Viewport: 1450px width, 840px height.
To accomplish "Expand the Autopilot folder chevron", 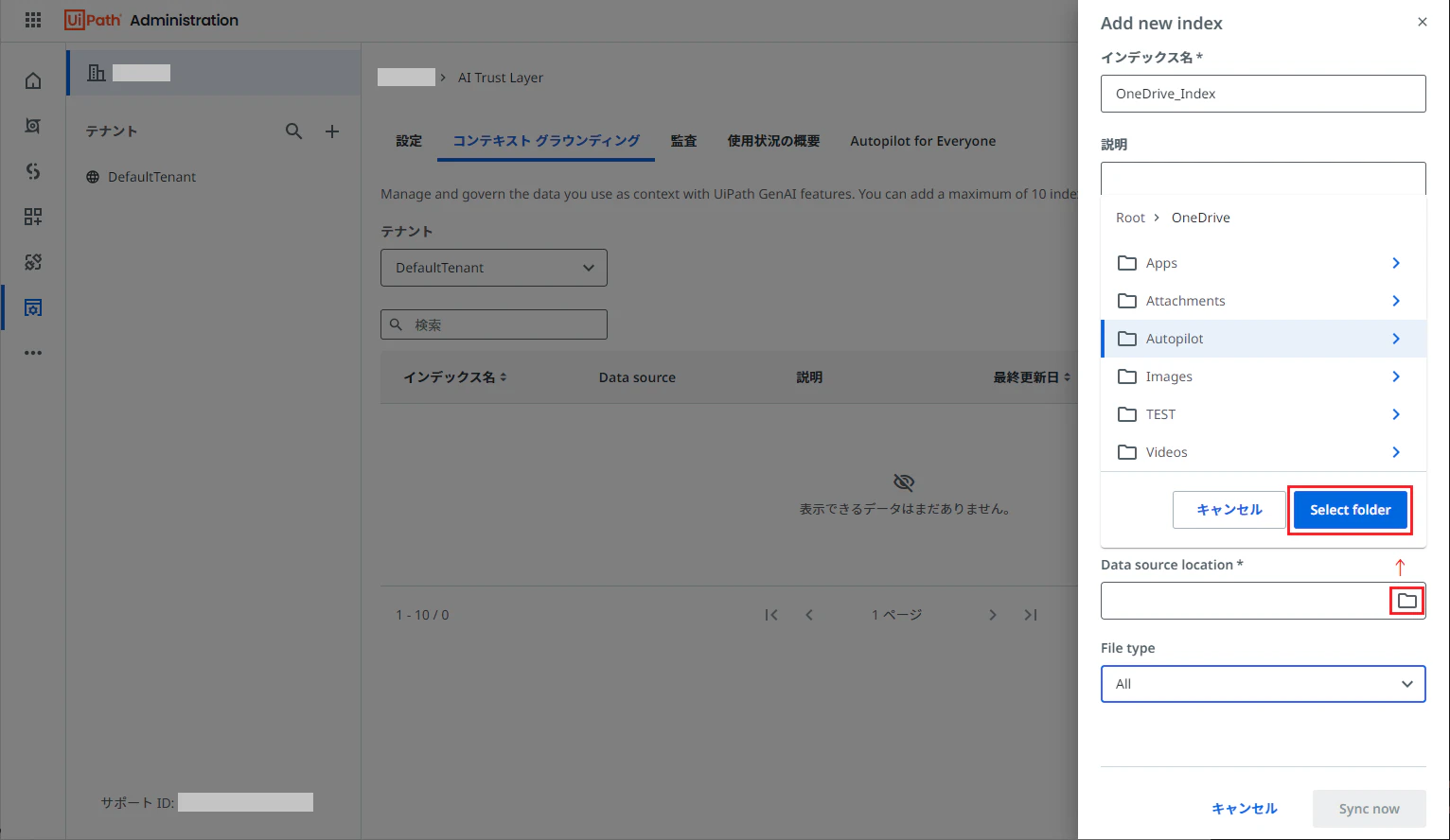I will (1396, 339).
